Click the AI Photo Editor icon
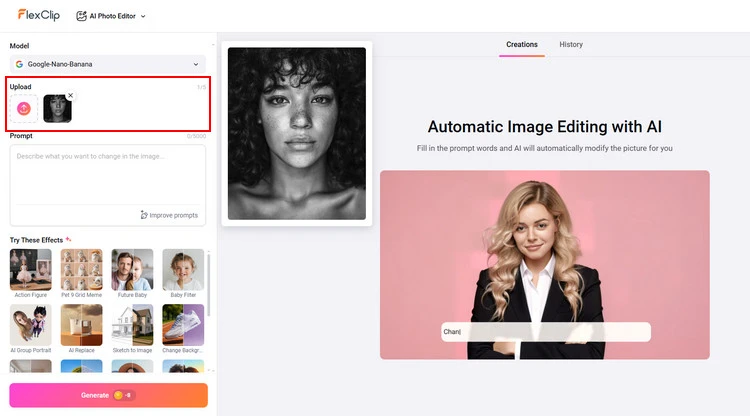 tap(81, 16)
